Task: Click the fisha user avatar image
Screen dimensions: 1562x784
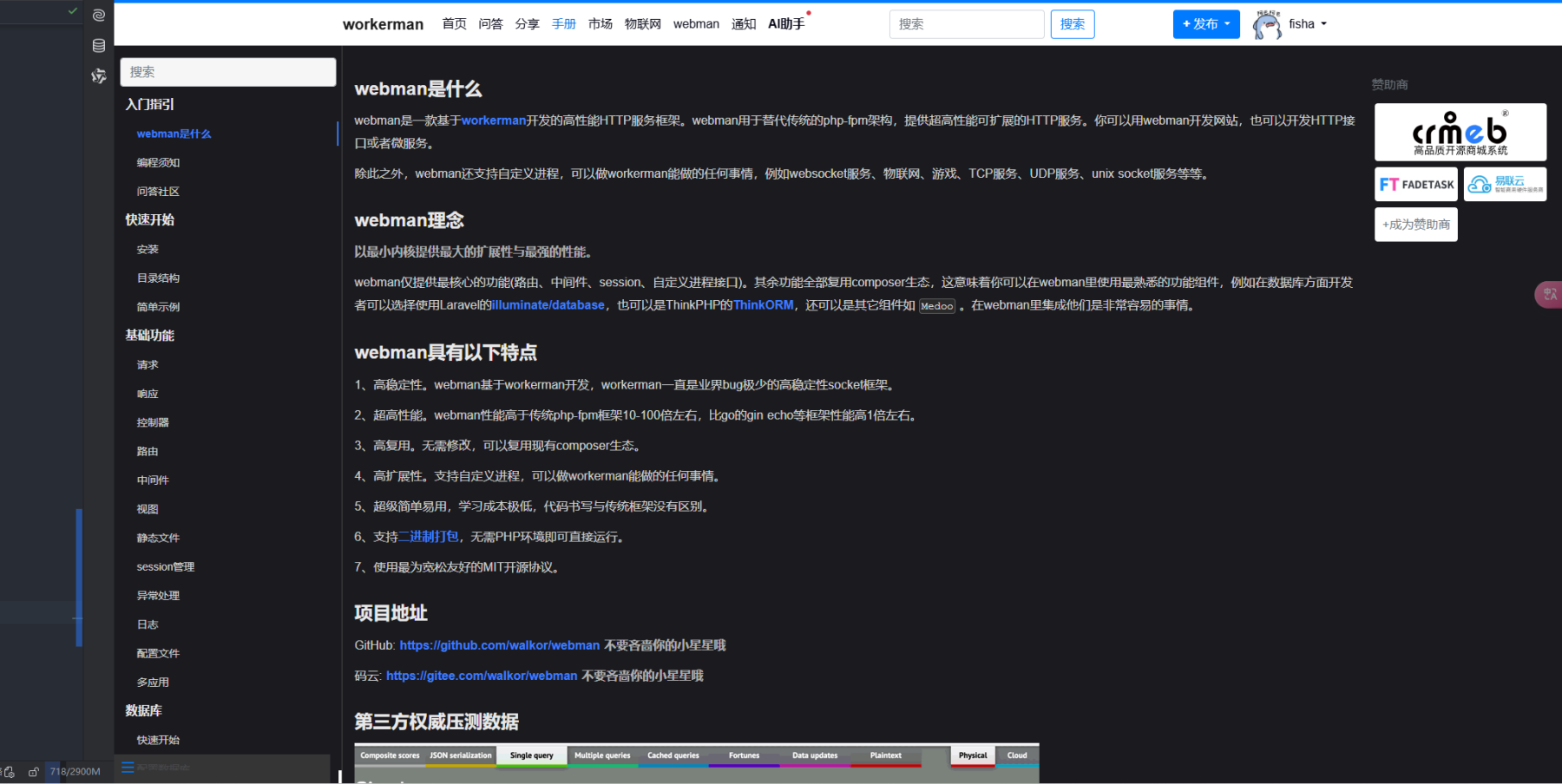Action: (x=1267, y=24)
